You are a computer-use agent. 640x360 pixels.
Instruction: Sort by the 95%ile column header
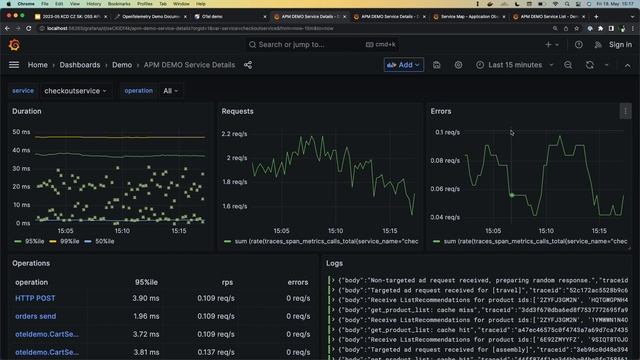click(146, 282)
